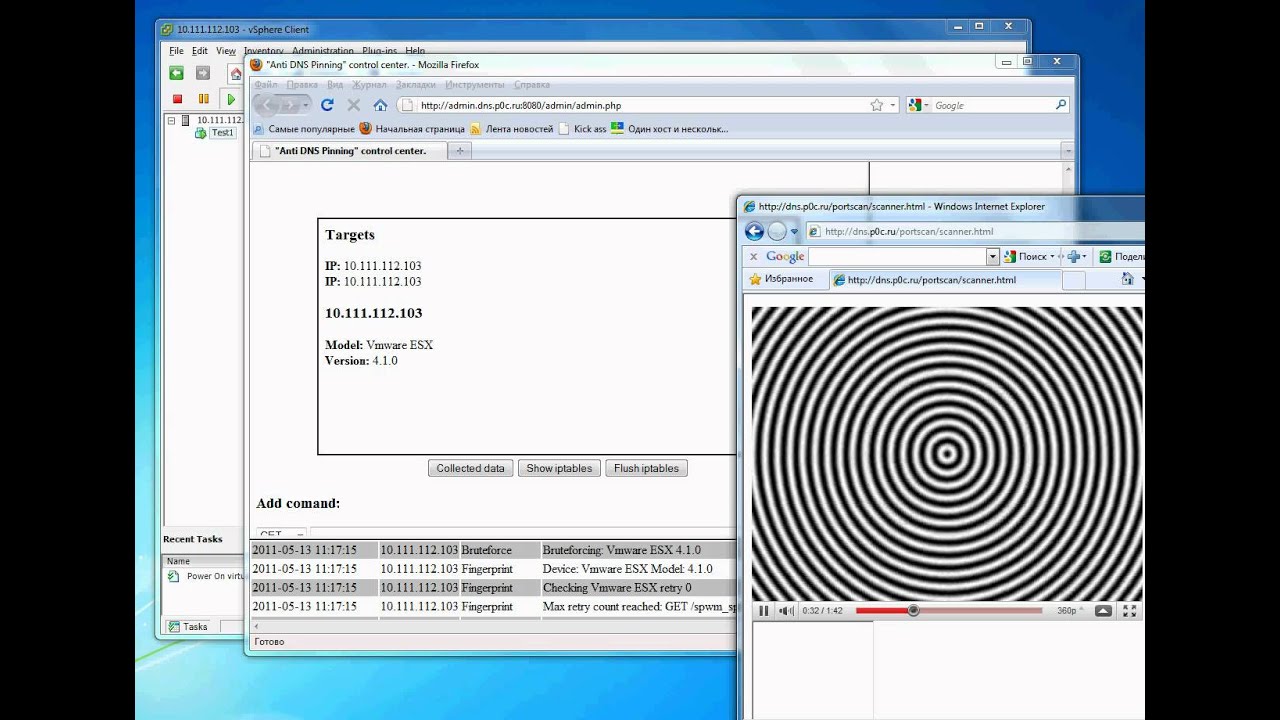Open Один хост и несколько bookmark
This screenshot has height=720, width=1280.
click(x=669, y=129)
